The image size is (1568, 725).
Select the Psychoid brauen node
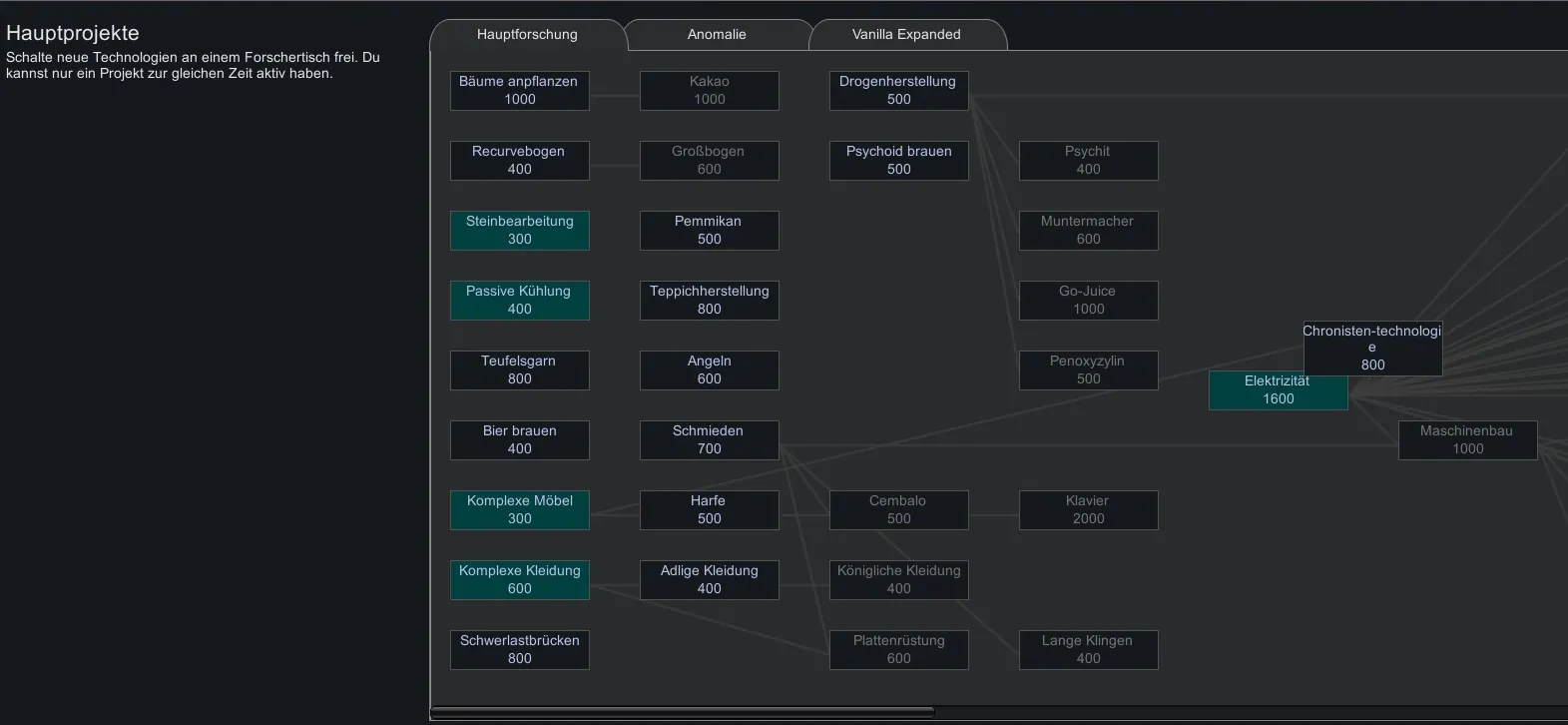click(898, 160)
